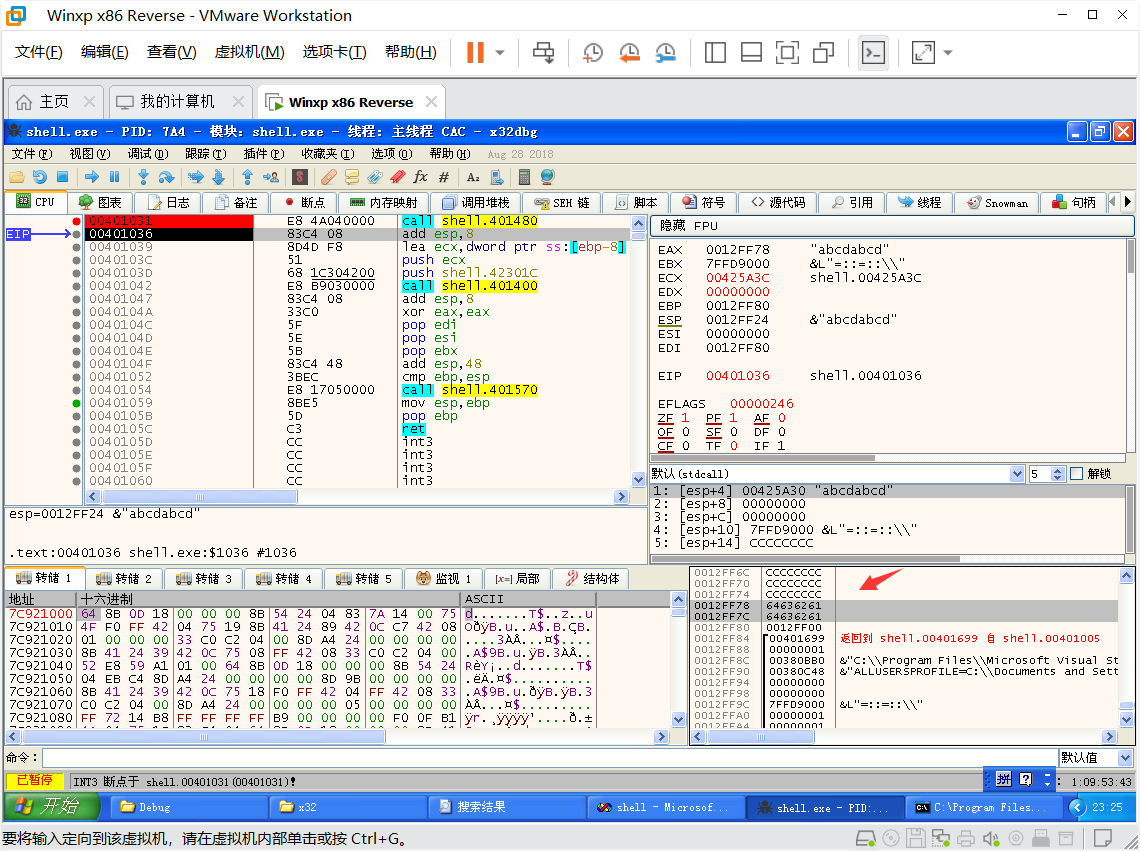Viewport: 1140px width, 851px height.
Task: Click the stack pane vertical scrollbar thumb
Action: [1126, 705]
